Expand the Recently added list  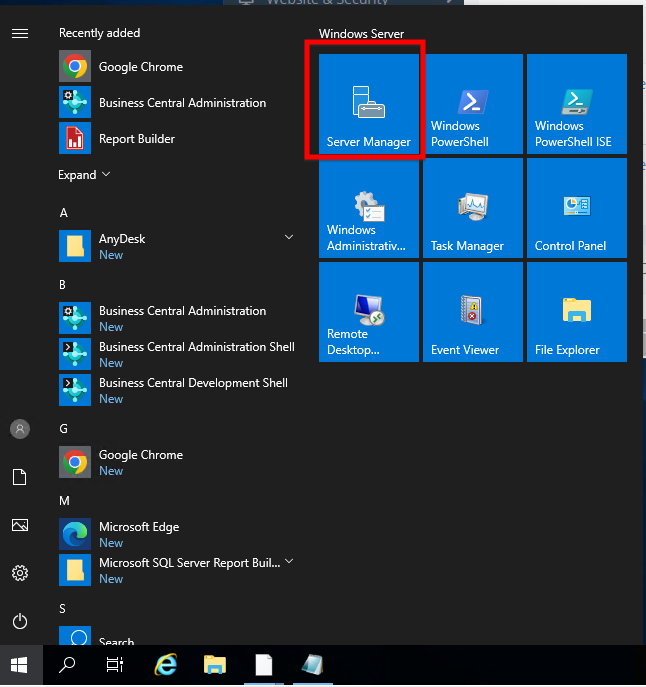point(84,175)
